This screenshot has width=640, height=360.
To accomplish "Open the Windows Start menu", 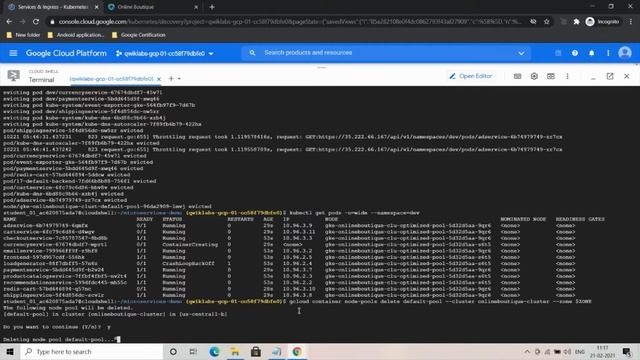I will coord(10,352).
